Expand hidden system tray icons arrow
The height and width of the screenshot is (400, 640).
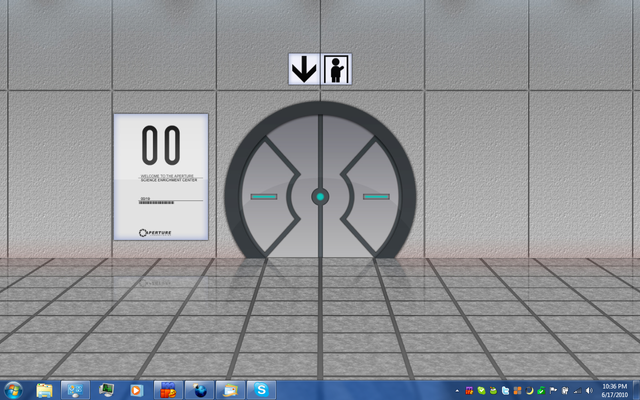click(457, 391)
